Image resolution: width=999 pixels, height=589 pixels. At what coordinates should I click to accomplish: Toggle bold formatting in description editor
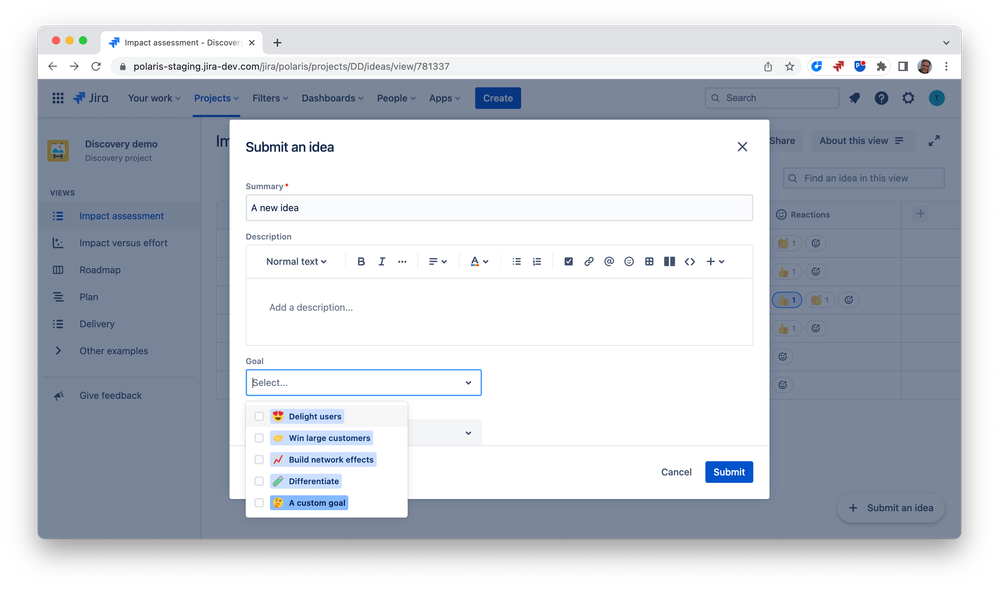[x=361, y=261]
